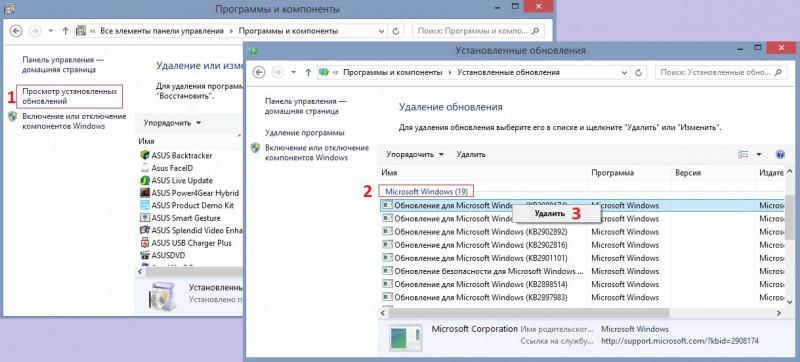
Task: Click scroll right arrow in updates list
Action: pyautogui.click(x=779, y=313)
